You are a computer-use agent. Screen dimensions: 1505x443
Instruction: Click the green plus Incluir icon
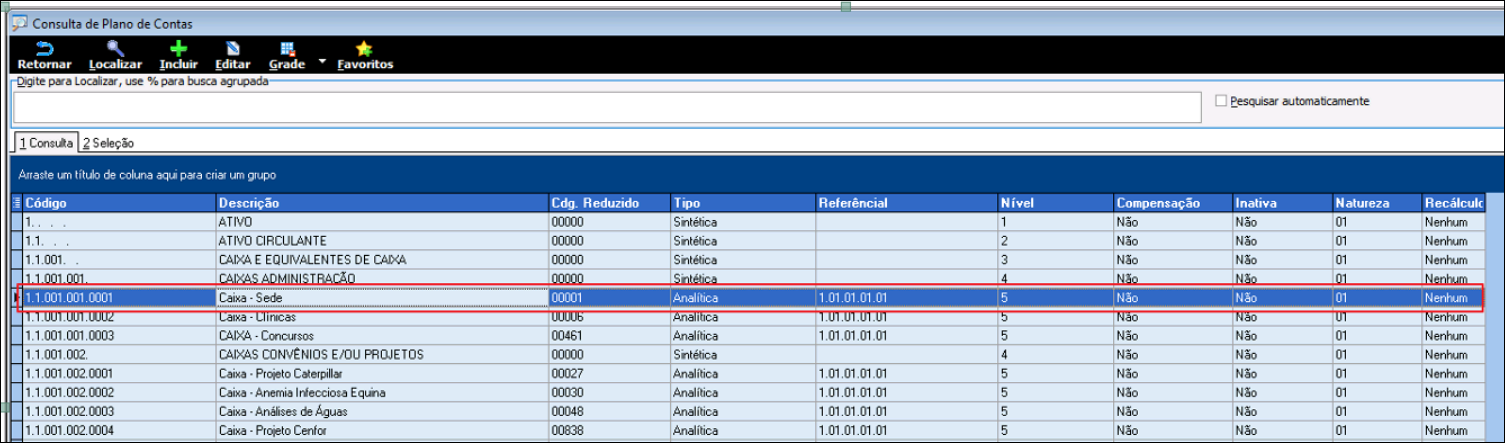click(178, 48)
